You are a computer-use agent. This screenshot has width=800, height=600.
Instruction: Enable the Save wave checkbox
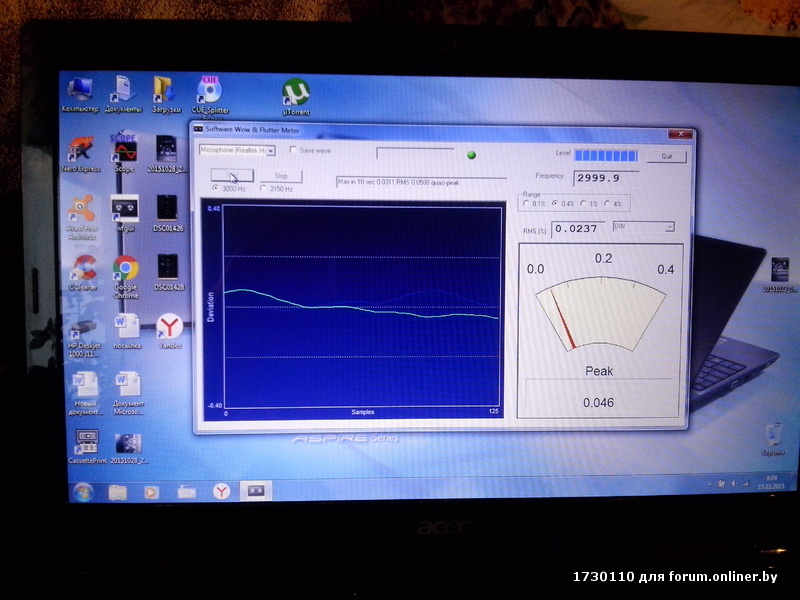293,150
